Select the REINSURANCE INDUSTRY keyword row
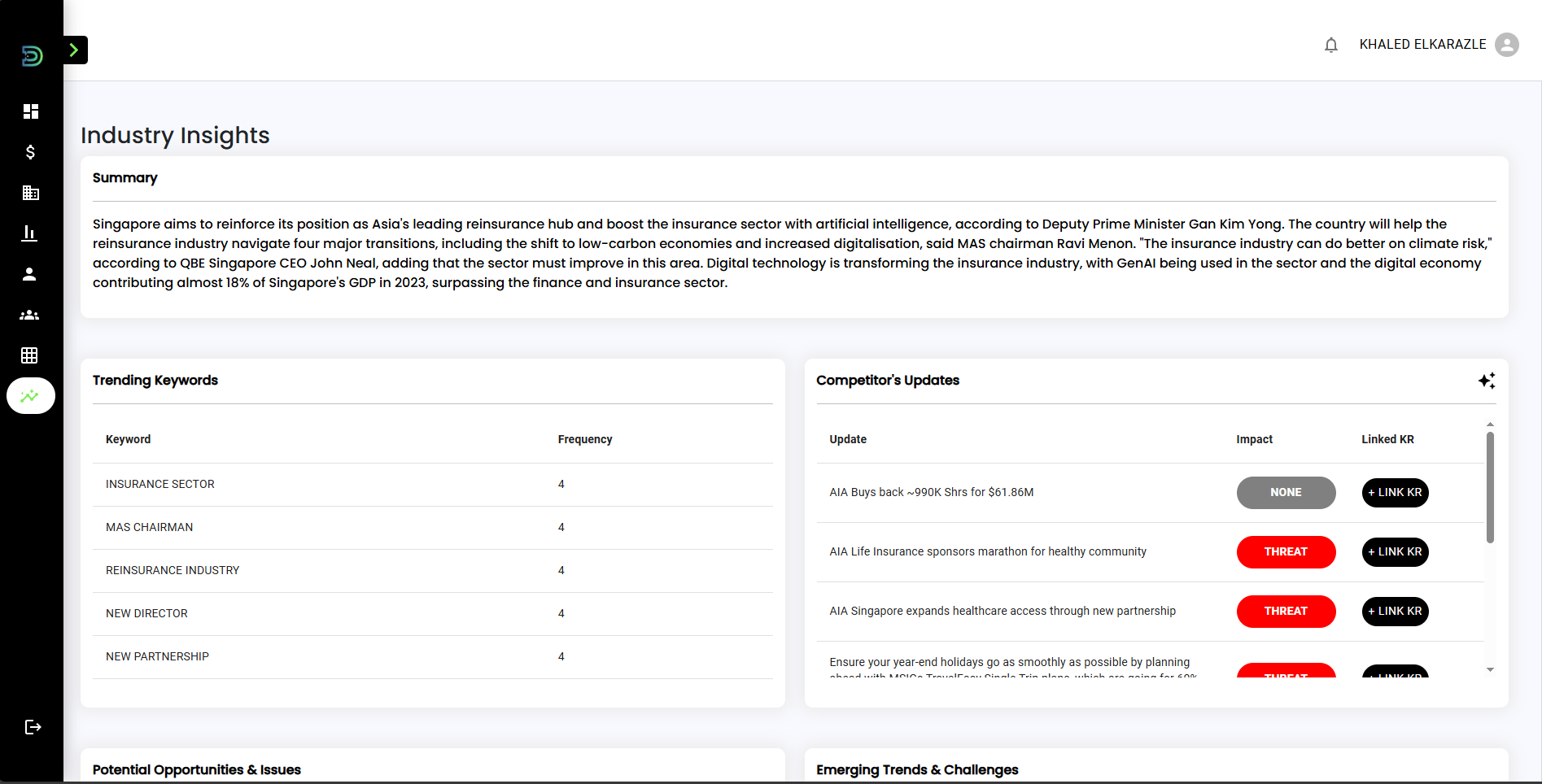Screen dimensions: 1542x784 pyautogui.click(x=433, y=571)
